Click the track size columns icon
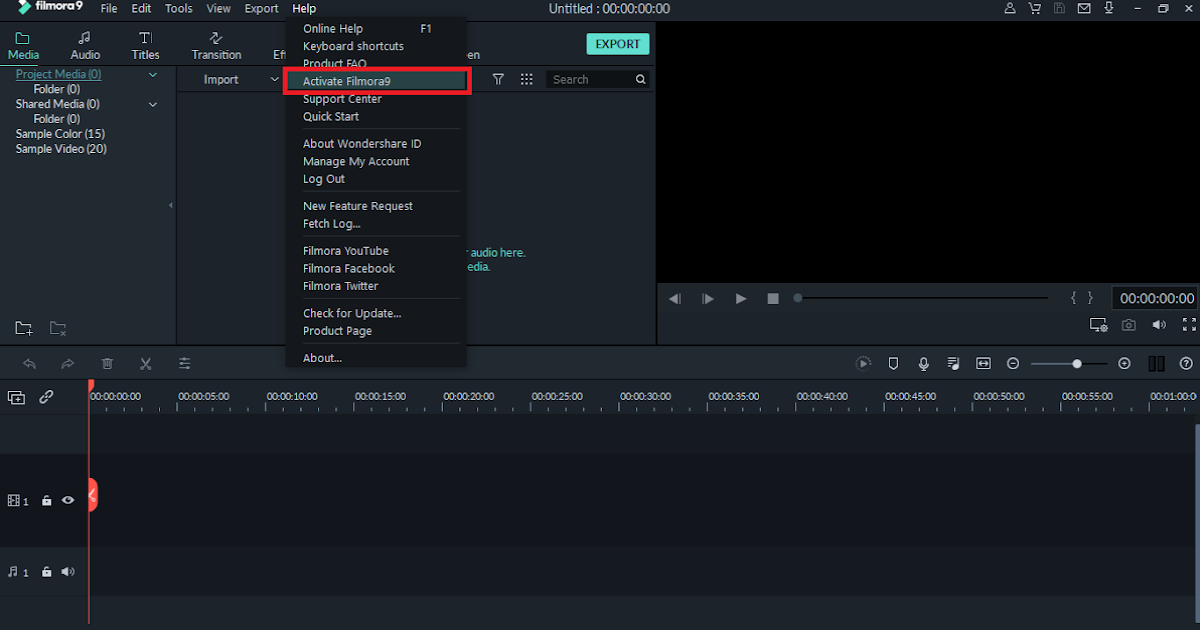The image size is (1200, 630). click(x=1156, y=364)
